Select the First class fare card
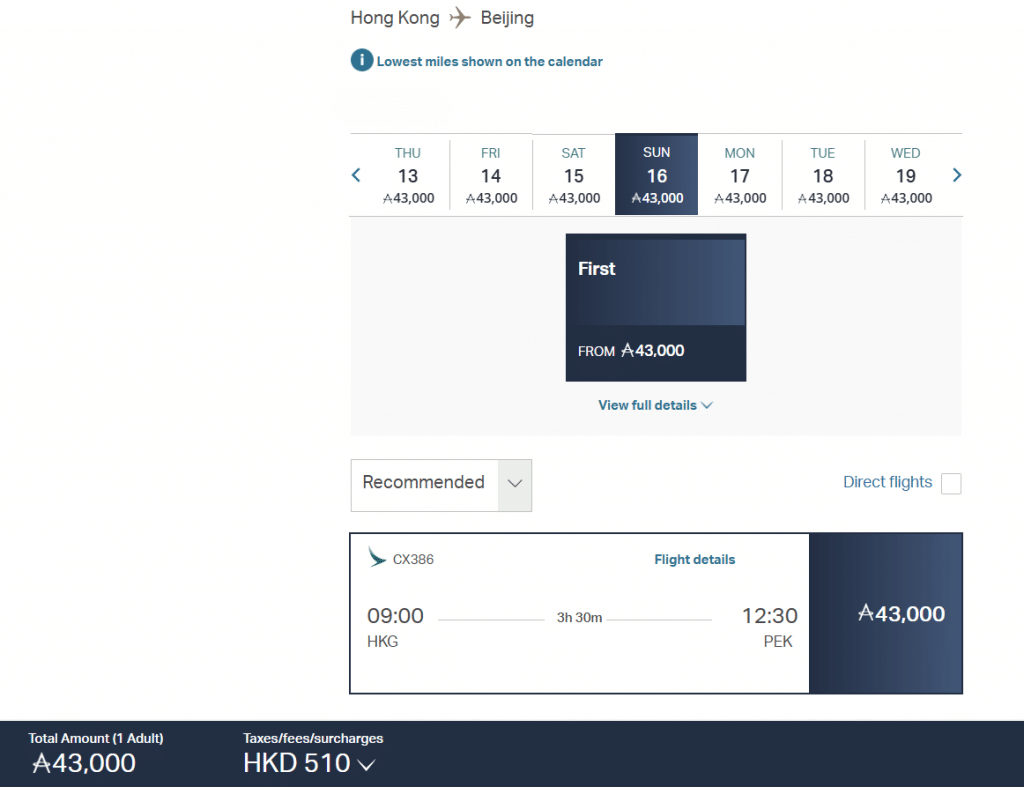This screenshot has height=787, width=1024. click(656, 307)
